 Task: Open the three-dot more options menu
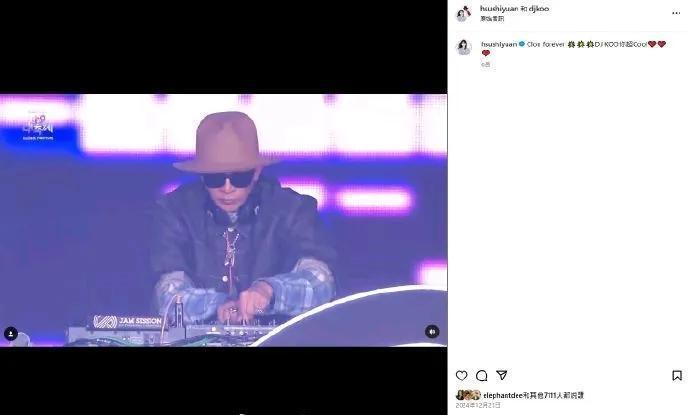point(676,13)
